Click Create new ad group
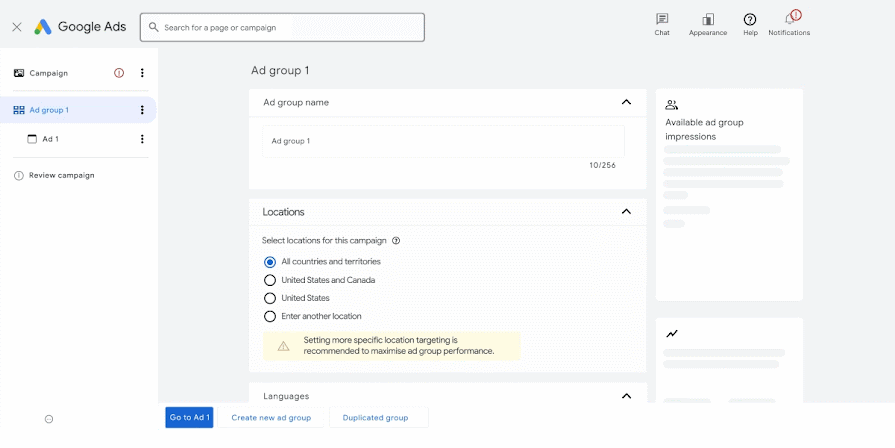This screenshot has width=895, height=448. point(271,417)
